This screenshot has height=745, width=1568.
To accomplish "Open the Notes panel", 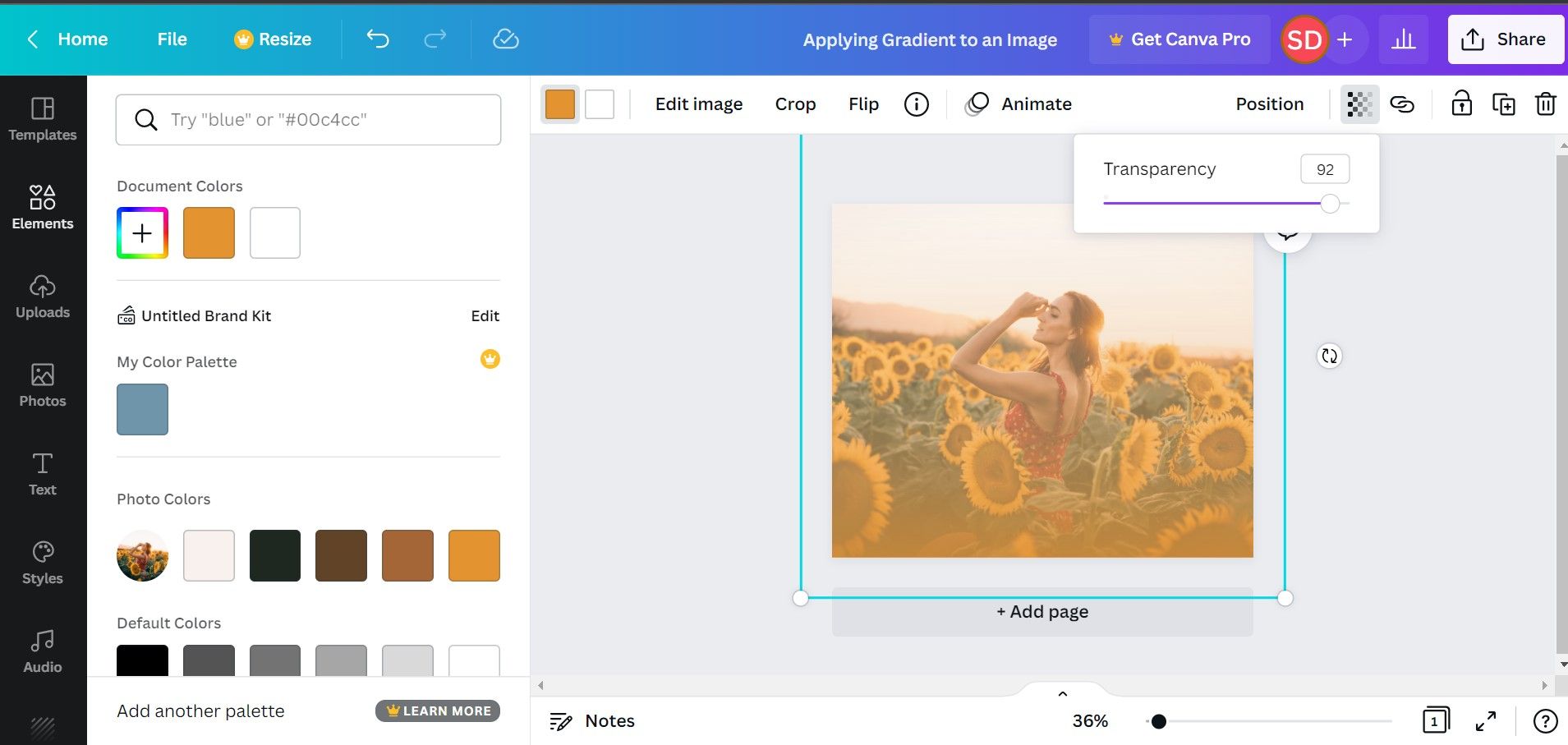I will [592, 721].
